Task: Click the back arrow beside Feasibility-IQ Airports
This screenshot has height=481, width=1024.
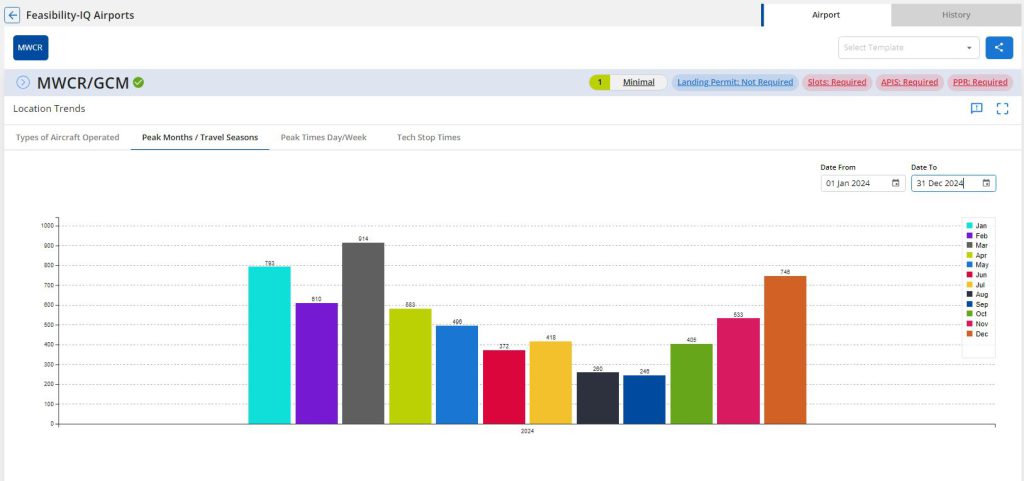Action: tap(13, 16)
